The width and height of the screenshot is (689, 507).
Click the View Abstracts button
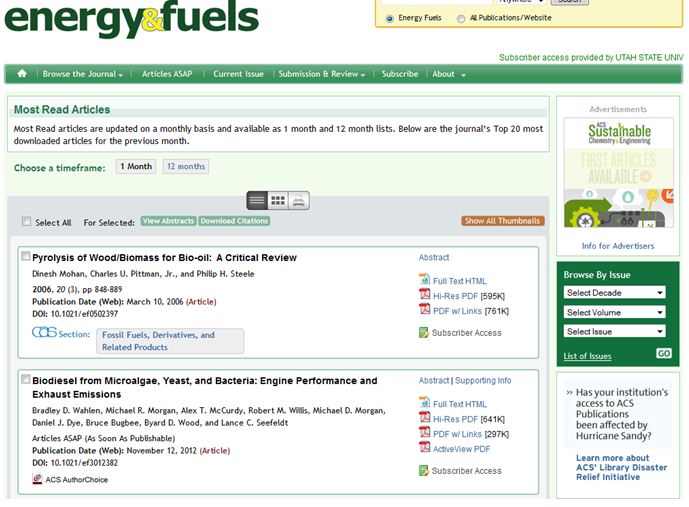coord(169,221)
